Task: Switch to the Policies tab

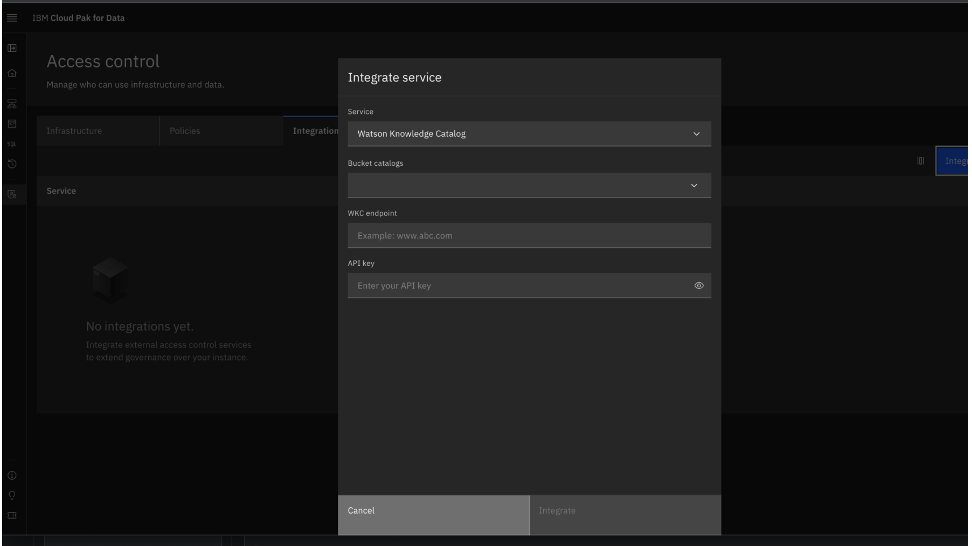Action: [219, 131]
